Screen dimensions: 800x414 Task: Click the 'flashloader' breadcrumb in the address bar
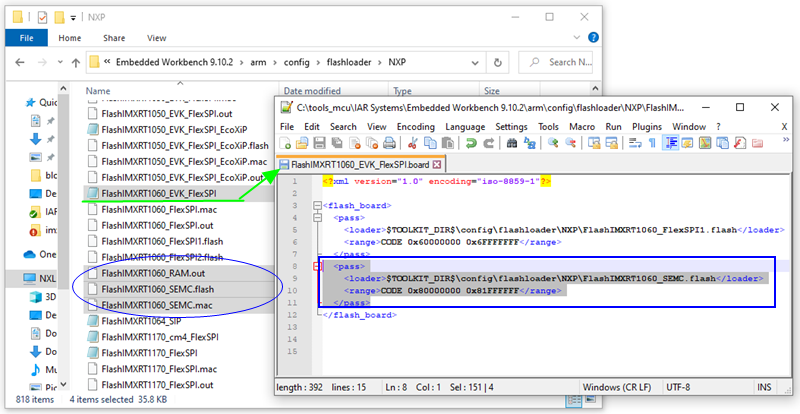coord(348,62)
